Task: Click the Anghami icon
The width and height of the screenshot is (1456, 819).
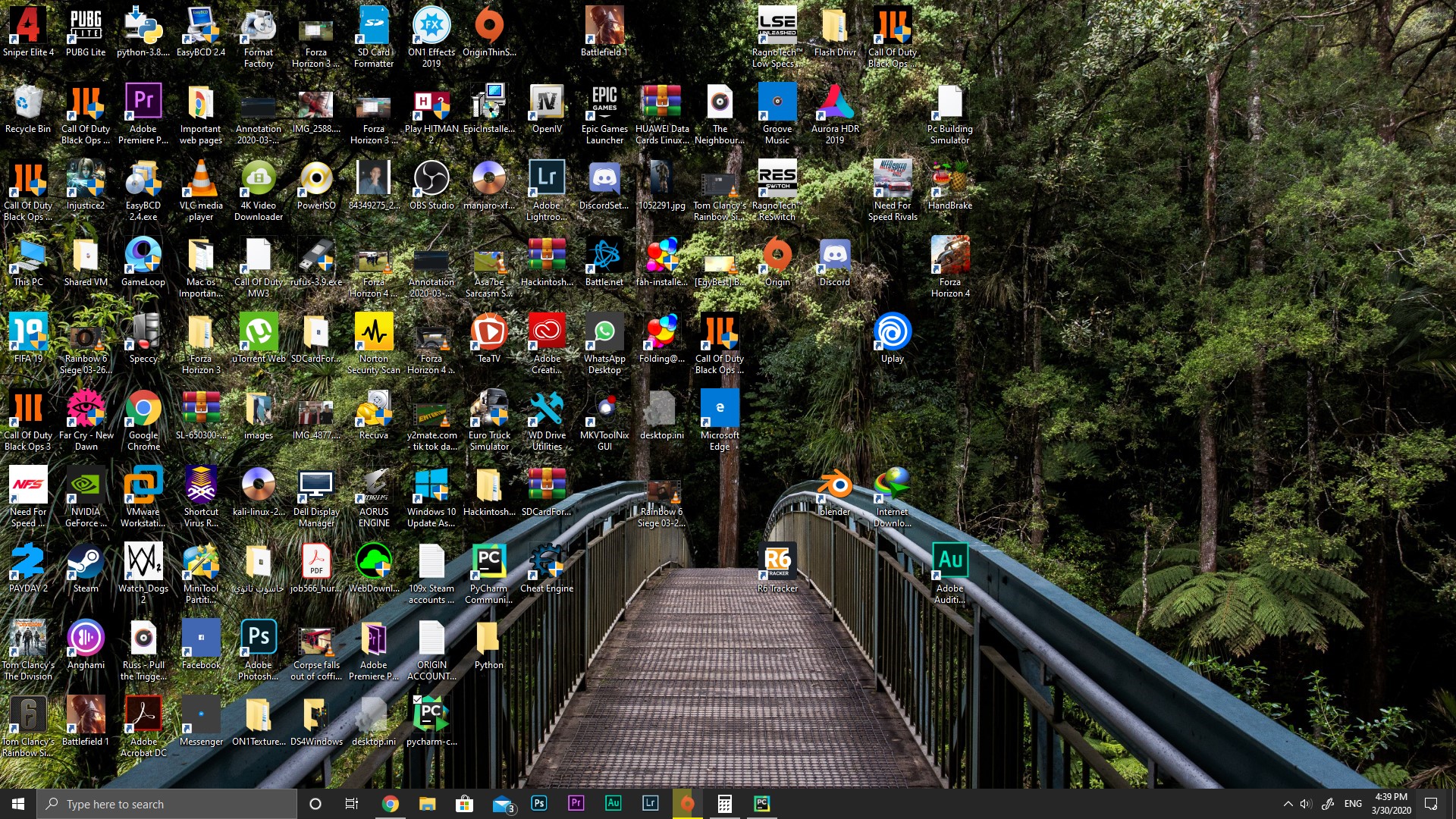Action: coord(86,645)
